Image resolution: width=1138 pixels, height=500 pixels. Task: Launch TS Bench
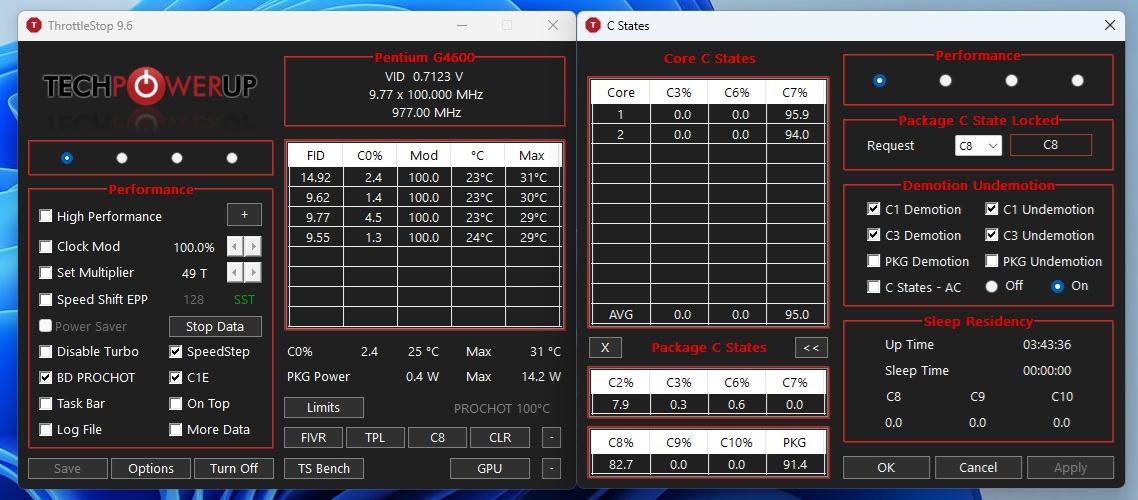point(324,468)
